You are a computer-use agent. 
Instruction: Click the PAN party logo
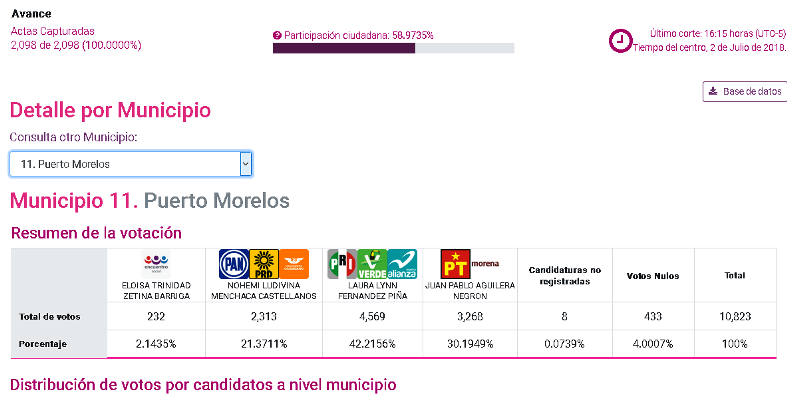click(233, 264)
